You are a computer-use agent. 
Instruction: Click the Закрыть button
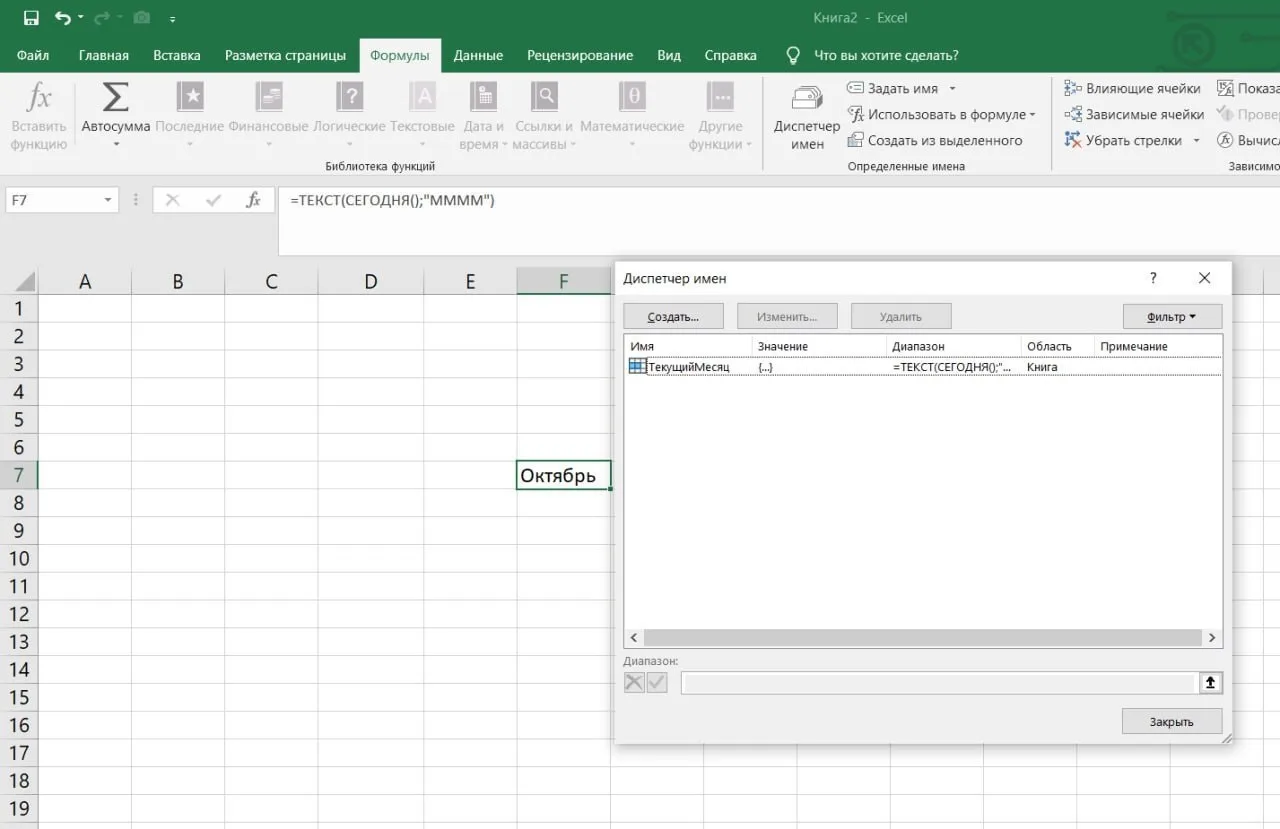point(1171,721)
